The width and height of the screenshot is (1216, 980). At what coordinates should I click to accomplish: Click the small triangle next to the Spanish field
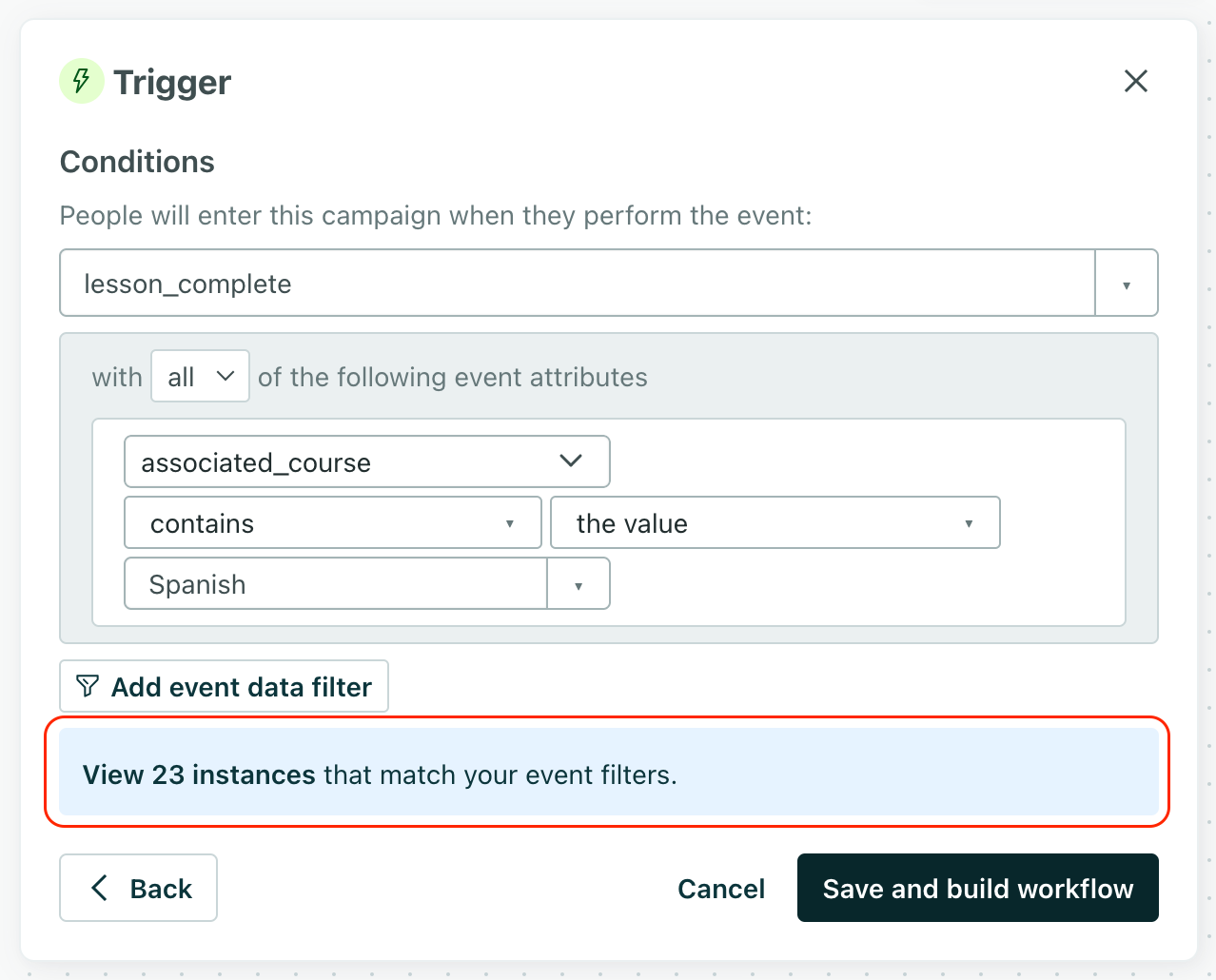[x=579, y=584]
